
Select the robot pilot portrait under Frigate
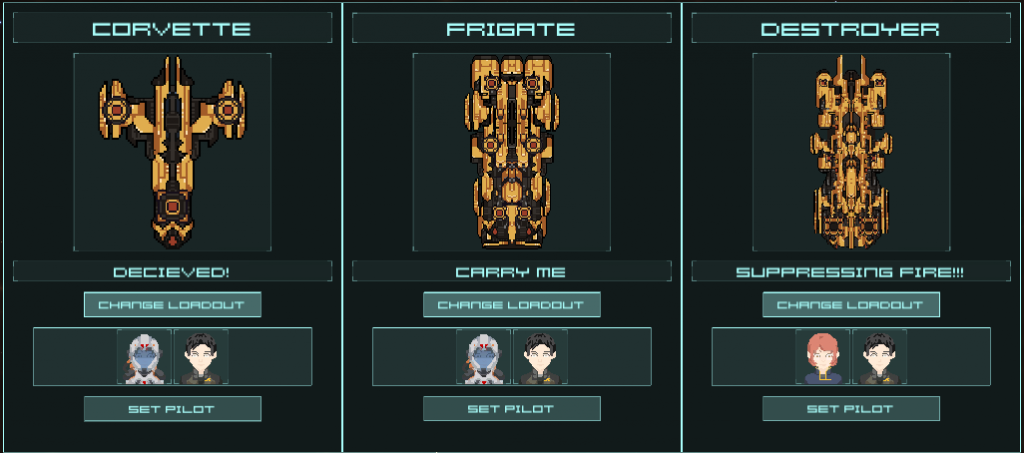pyautogui.click(x=483, y=356)
